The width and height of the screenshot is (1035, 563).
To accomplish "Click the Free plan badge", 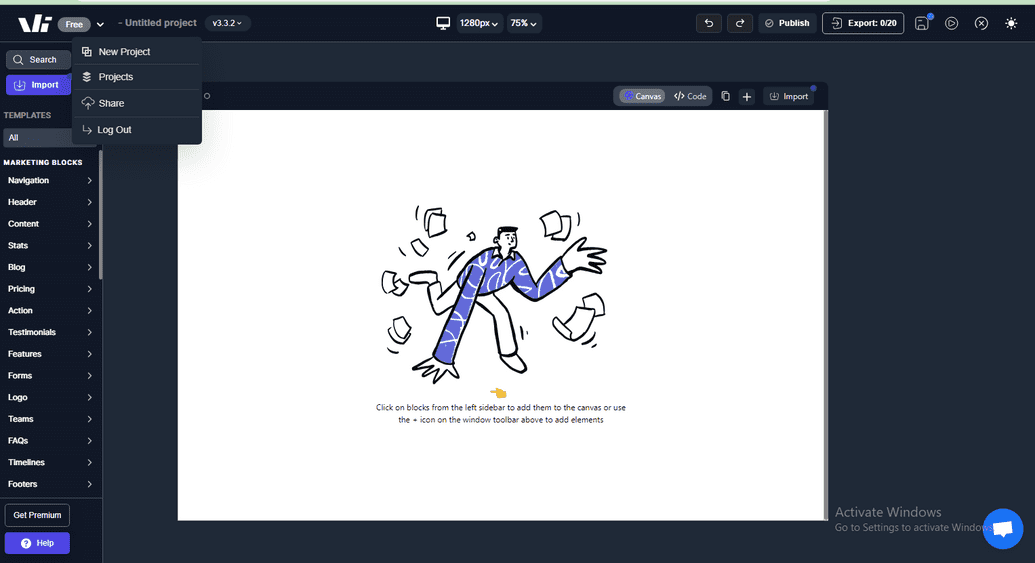I will pyautogui.click(x=74, y=24).
